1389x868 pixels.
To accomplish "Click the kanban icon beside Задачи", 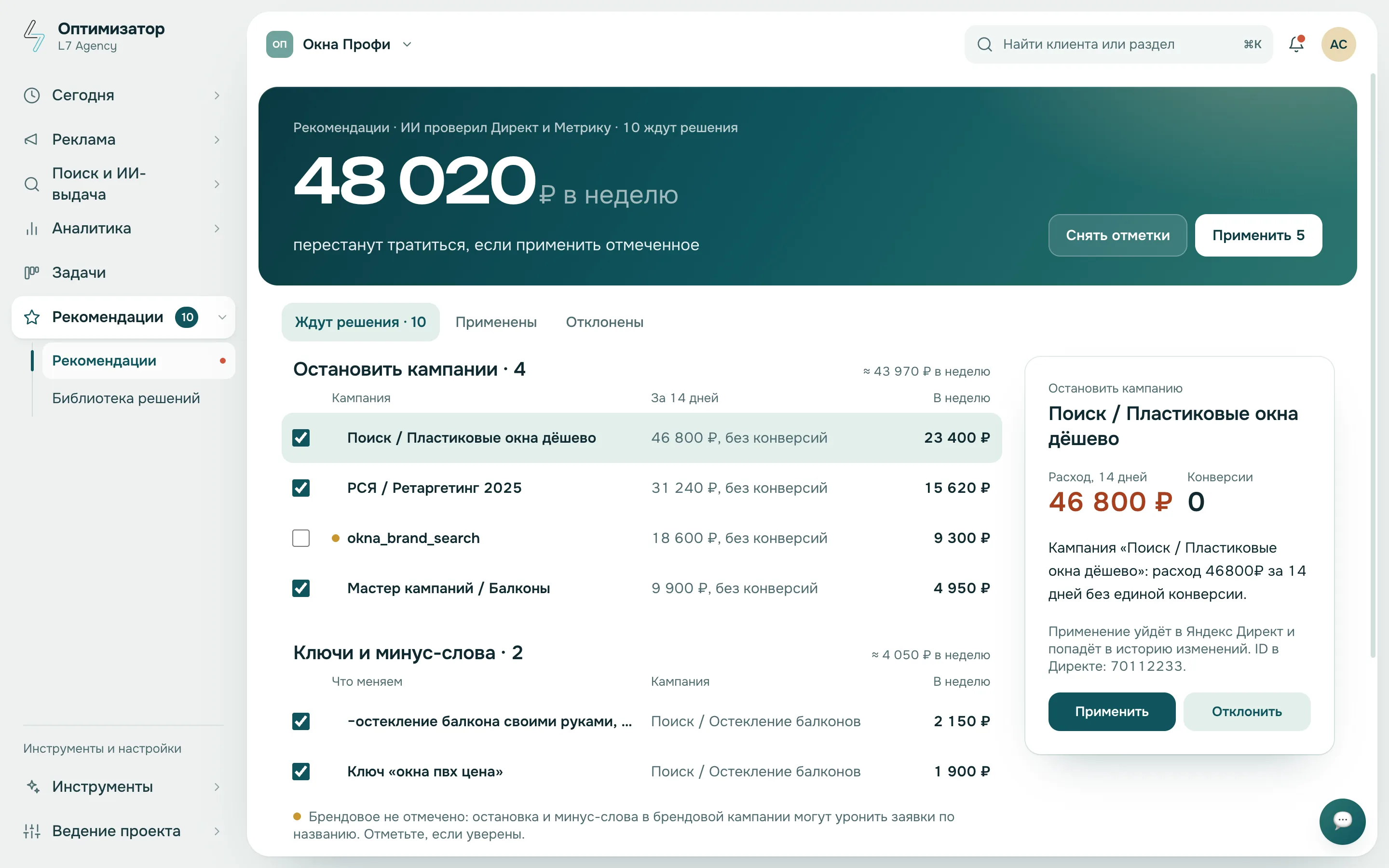I will pyautogui.click(x=31, y=272).
